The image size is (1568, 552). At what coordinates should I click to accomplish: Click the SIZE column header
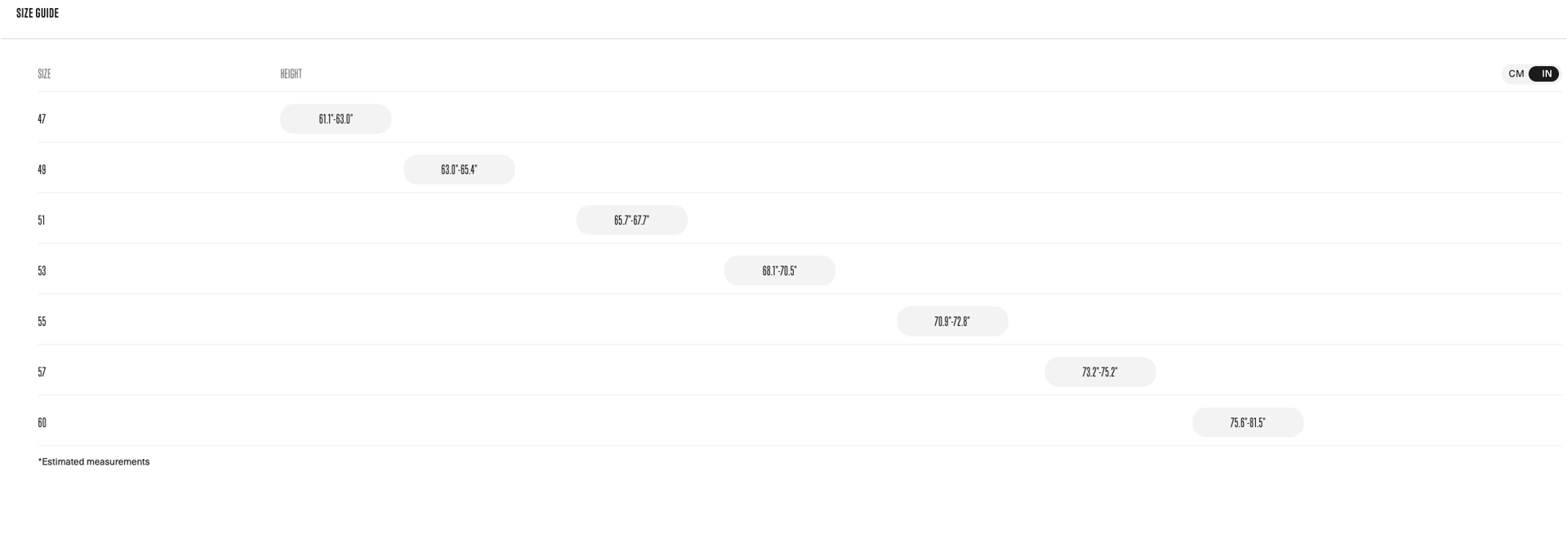44,74
